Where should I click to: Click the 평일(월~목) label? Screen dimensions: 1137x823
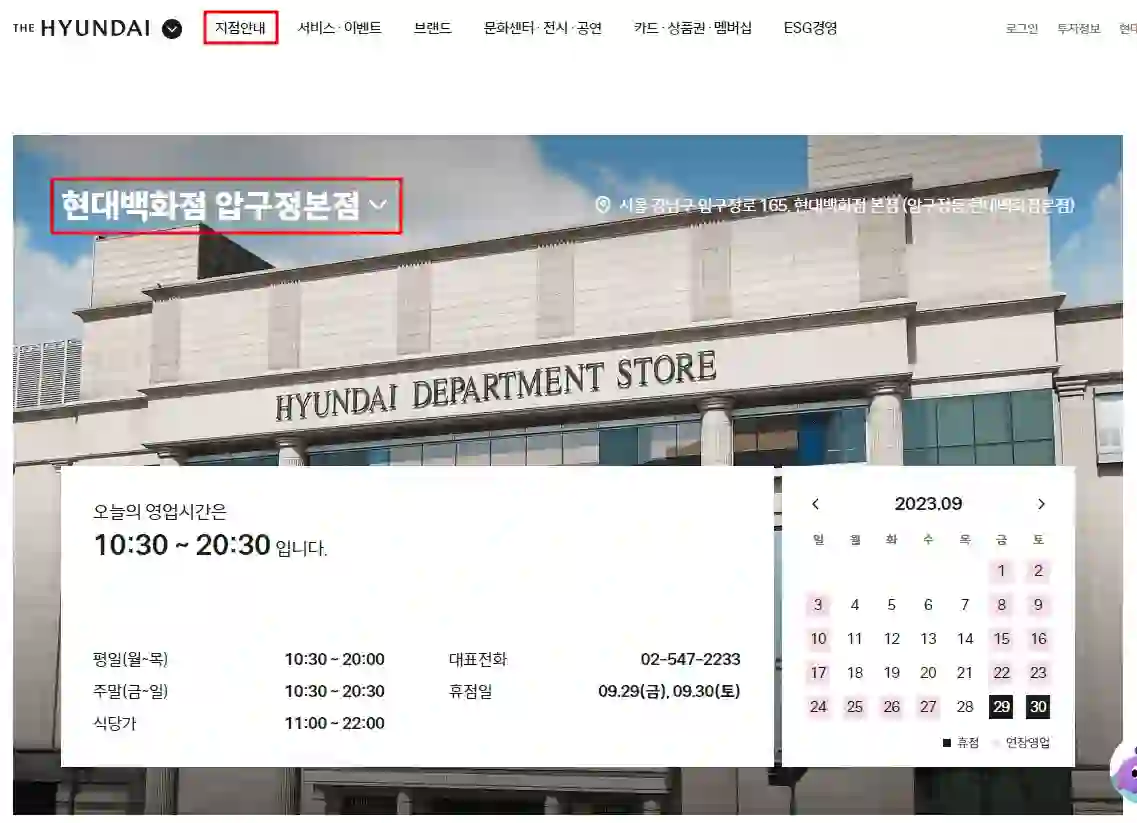[x=131, y=659]
